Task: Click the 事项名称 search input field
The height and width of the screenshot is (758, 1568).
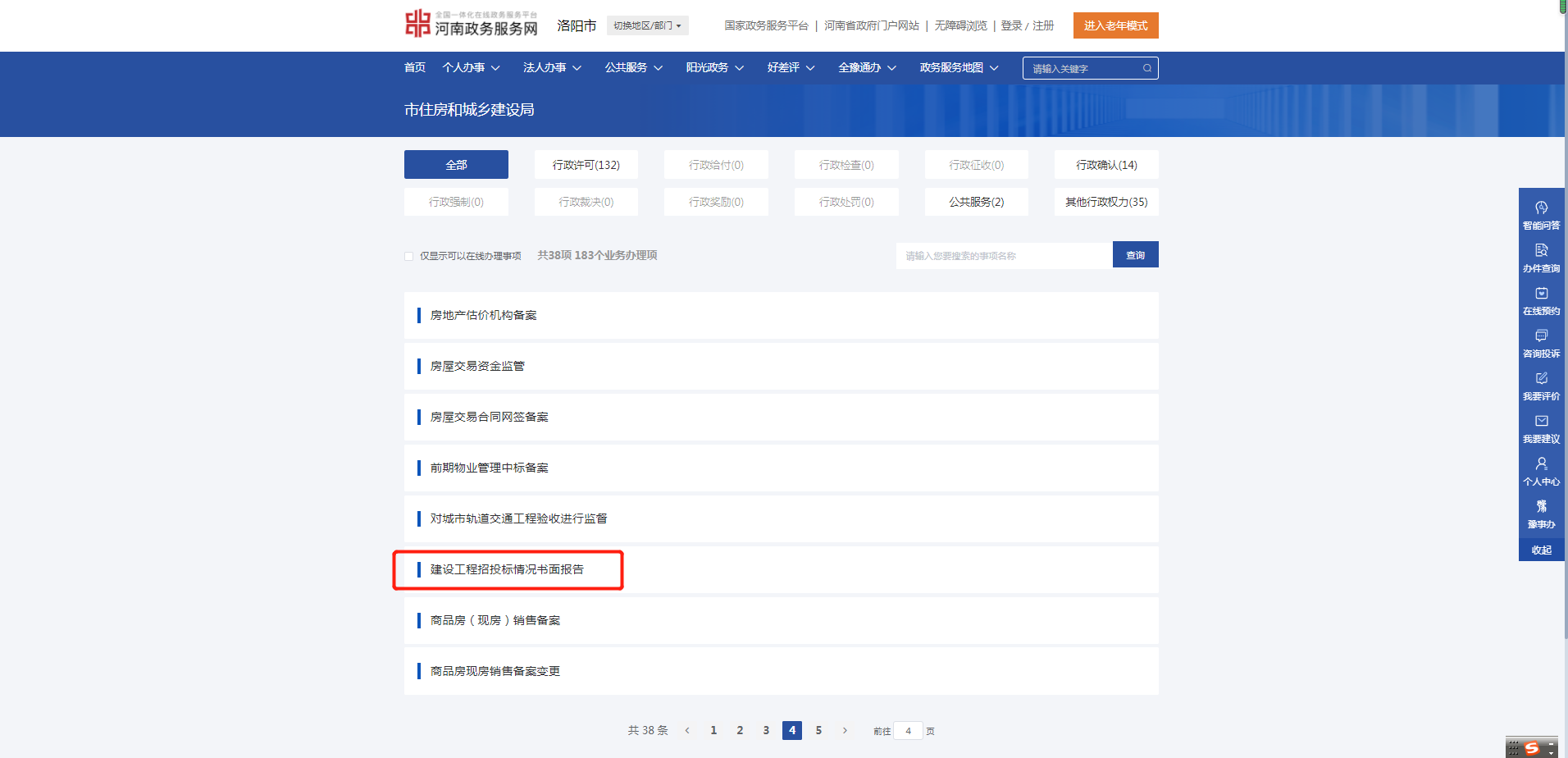Action: pyautogui.click(x=1003, y=256)
